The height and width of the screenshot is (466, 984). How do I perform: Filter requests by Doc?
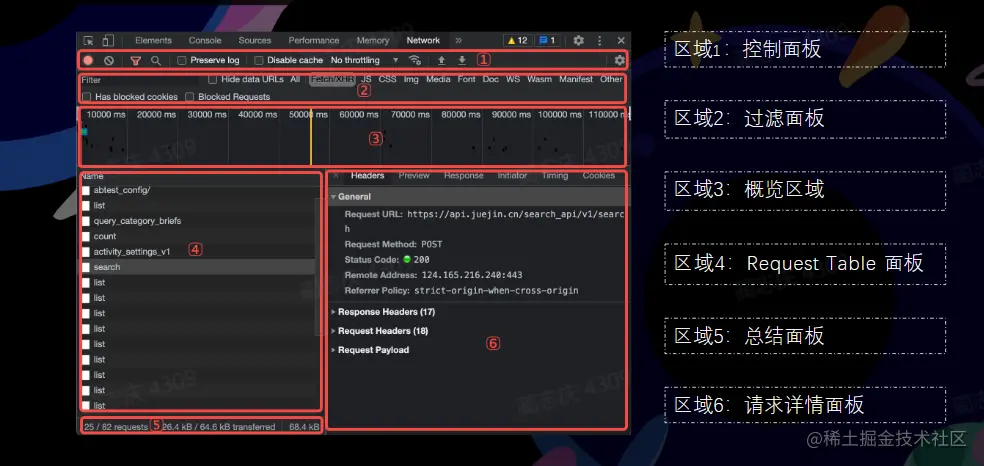(491, 80)
